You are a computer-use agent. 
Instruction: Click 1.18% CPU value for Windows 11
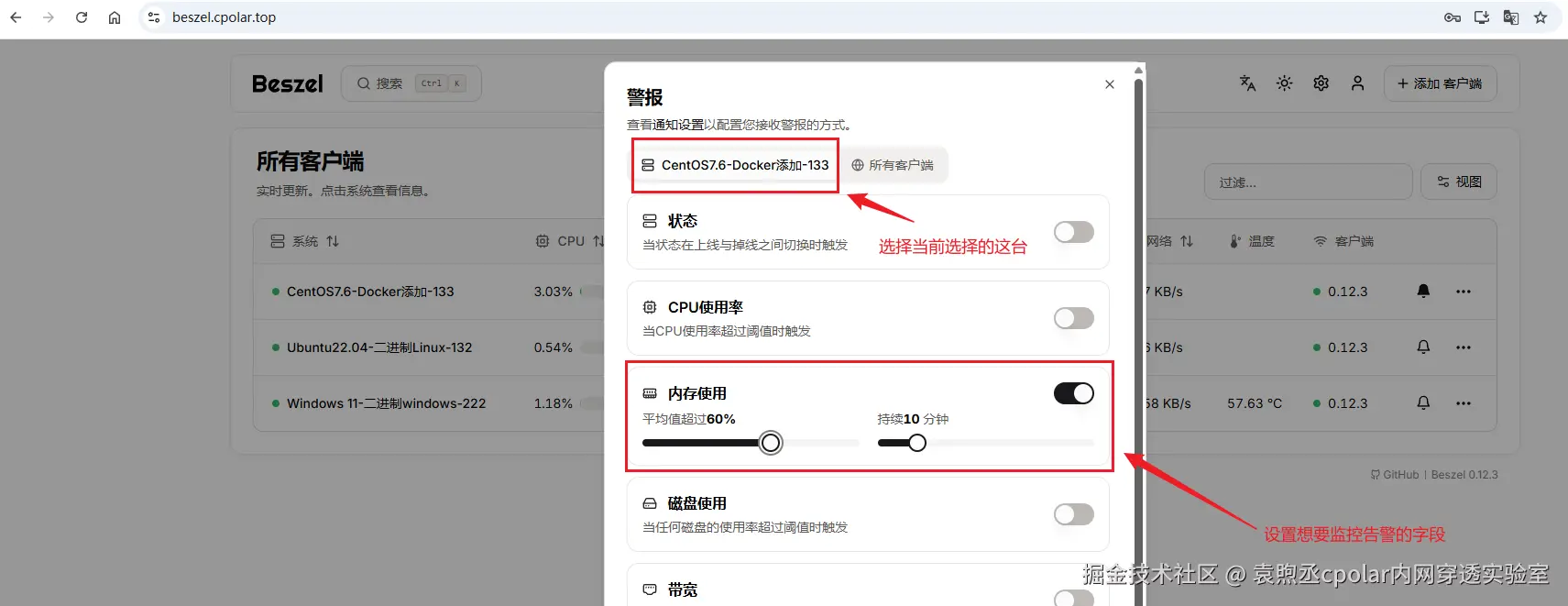point(554,403)
